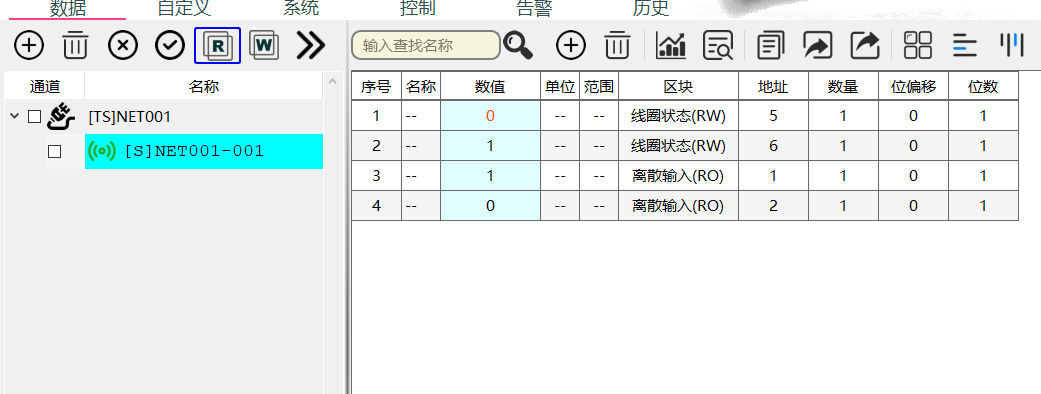The image size is (1041, 394).
Task: Click the 数值 cell of row 1
Action: pos(490,116)
